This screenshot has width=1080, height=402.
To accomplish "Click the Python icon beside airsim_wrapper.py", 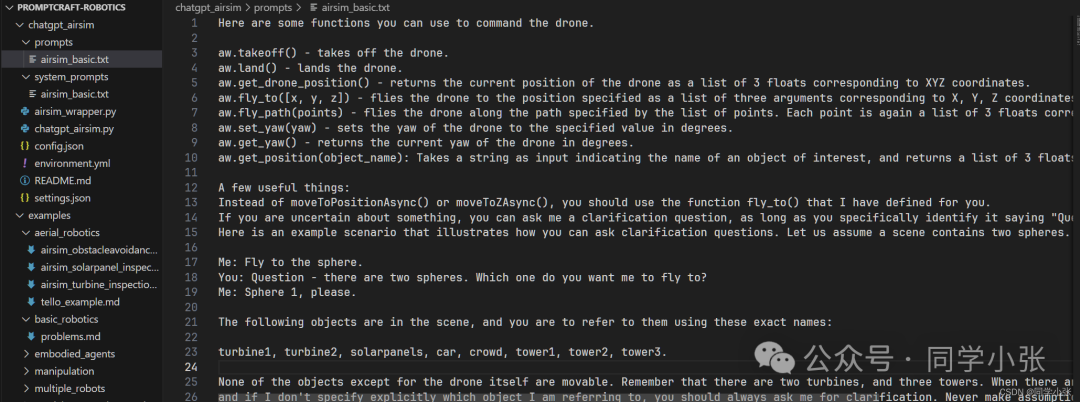I will (25, 111).
